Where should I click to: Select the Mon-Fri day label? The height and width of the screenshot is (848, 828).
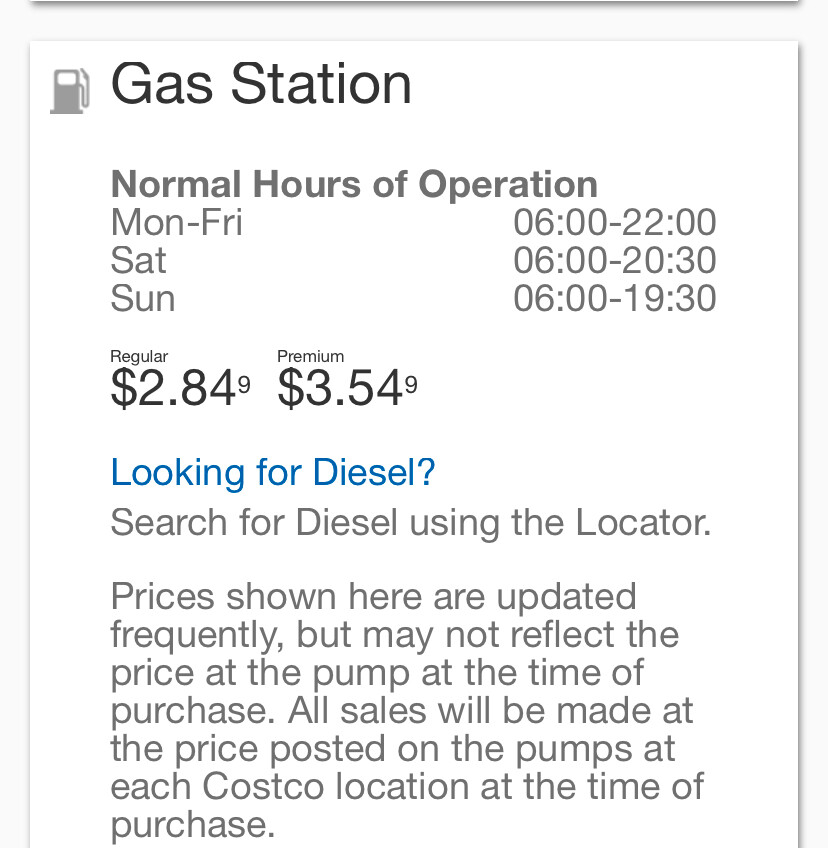click(176, 222)
